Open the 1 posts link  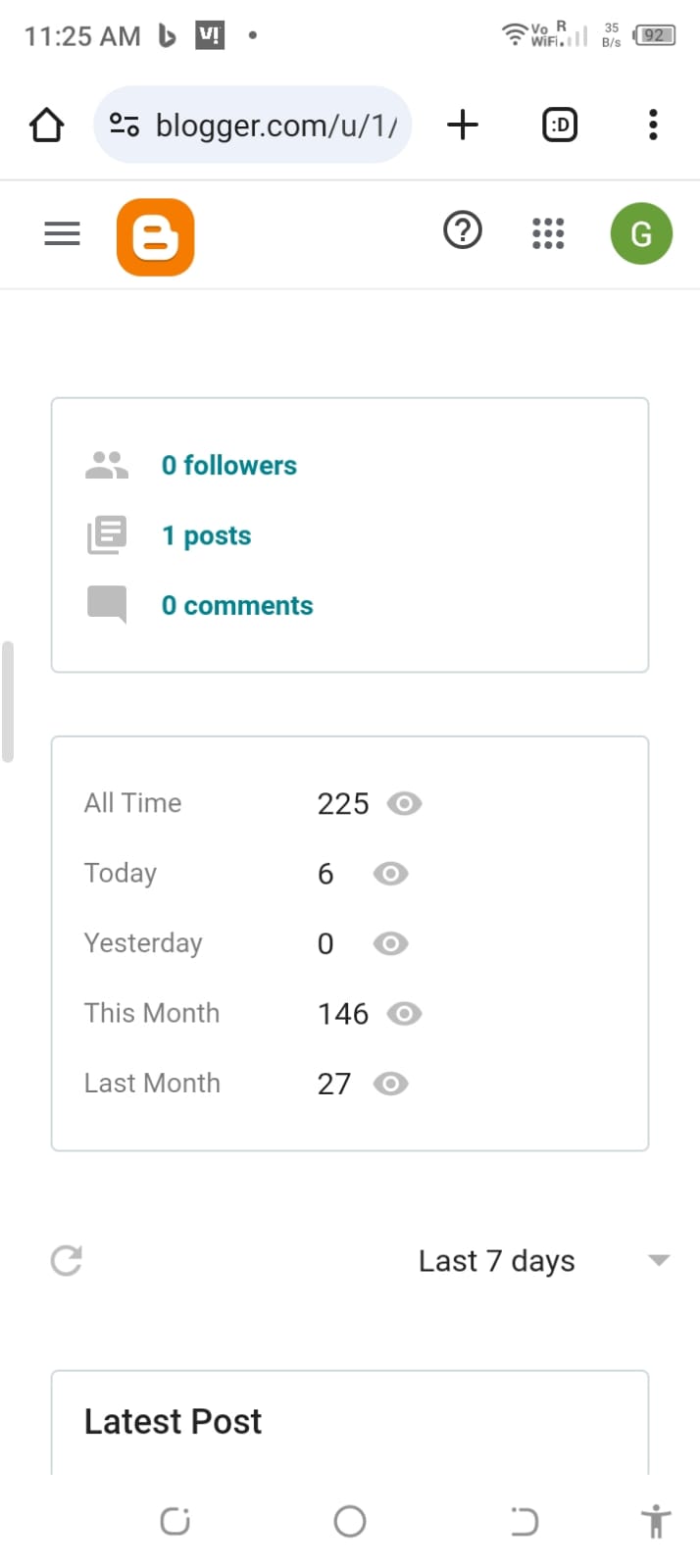(207, 535)
